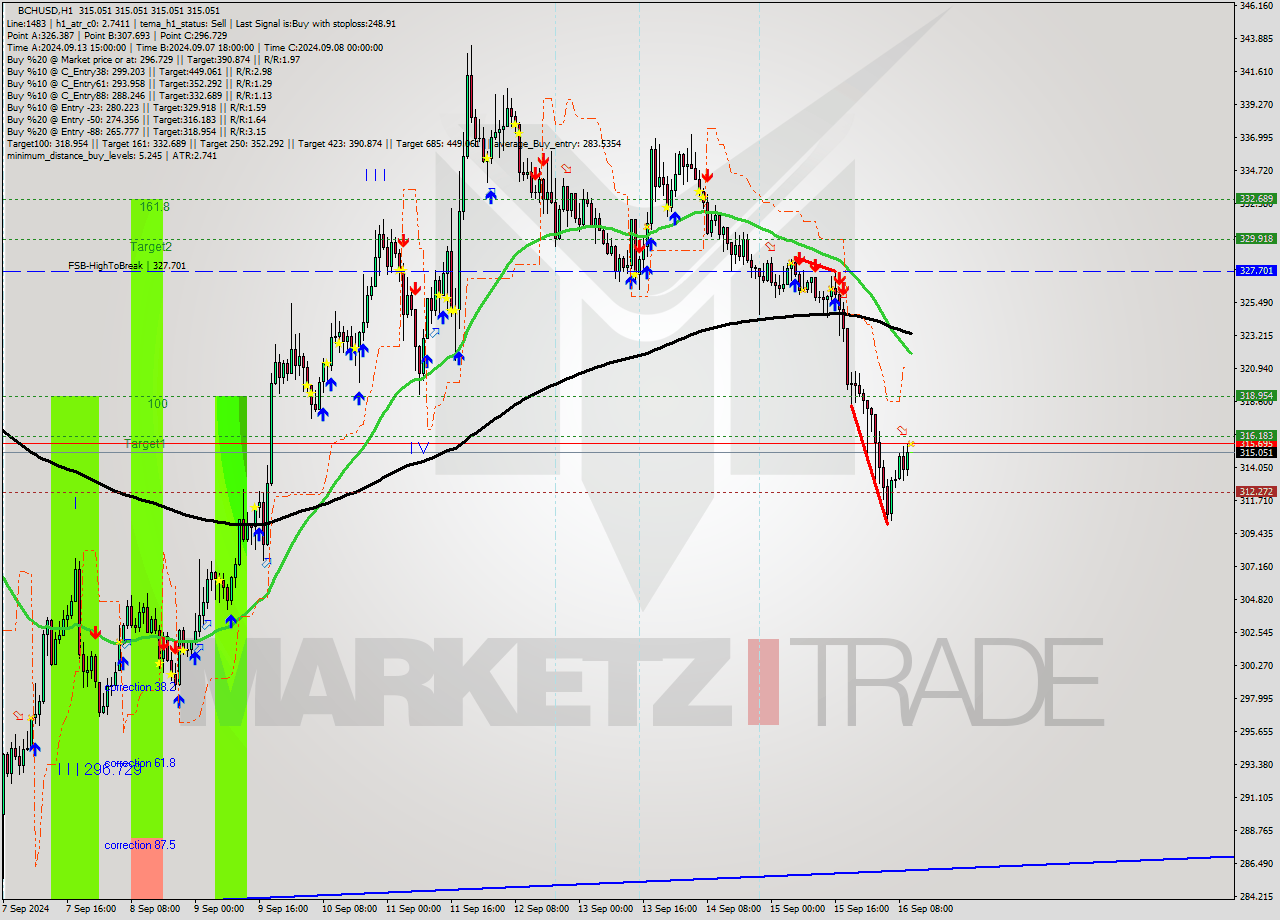The width and height of the screenshot is (1280, 920).
Task: Click the Buy %20 @ Market price line
Action: pos(153,59)
